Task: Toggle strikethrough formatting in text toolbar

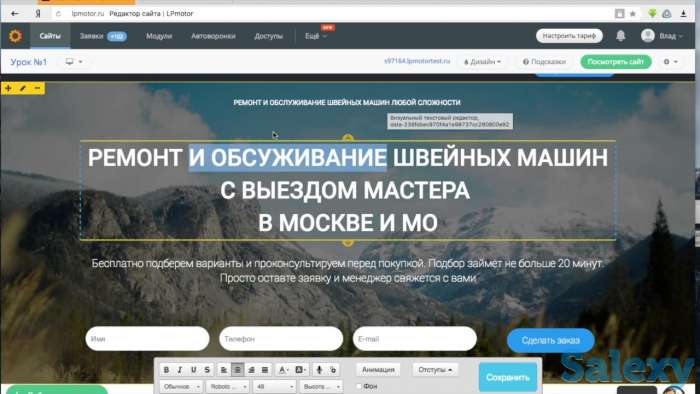Action: coord(207,369)
